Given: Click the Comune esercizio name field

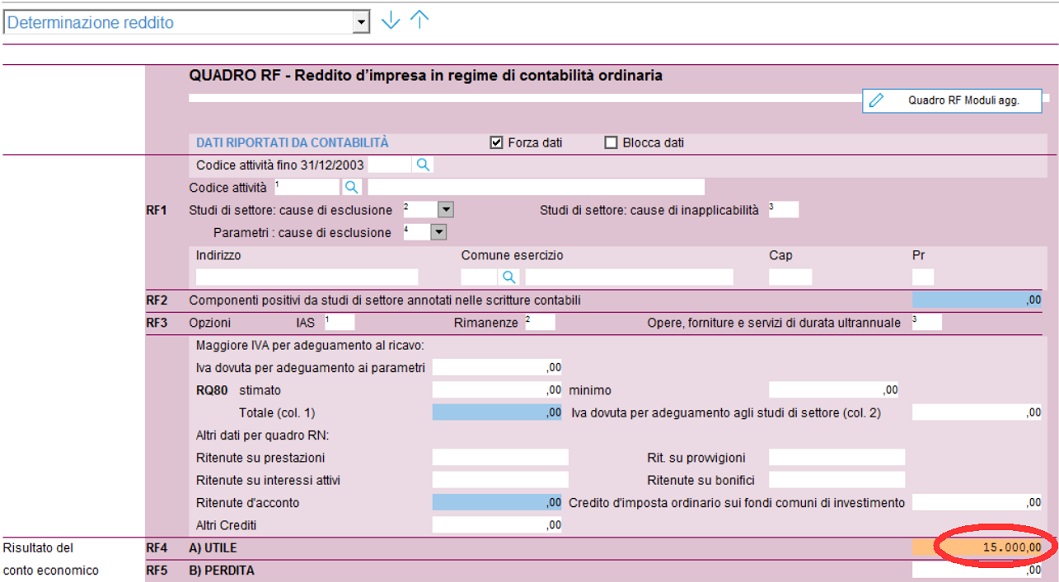Looking at the screenshot, I should tap(629, 277).
